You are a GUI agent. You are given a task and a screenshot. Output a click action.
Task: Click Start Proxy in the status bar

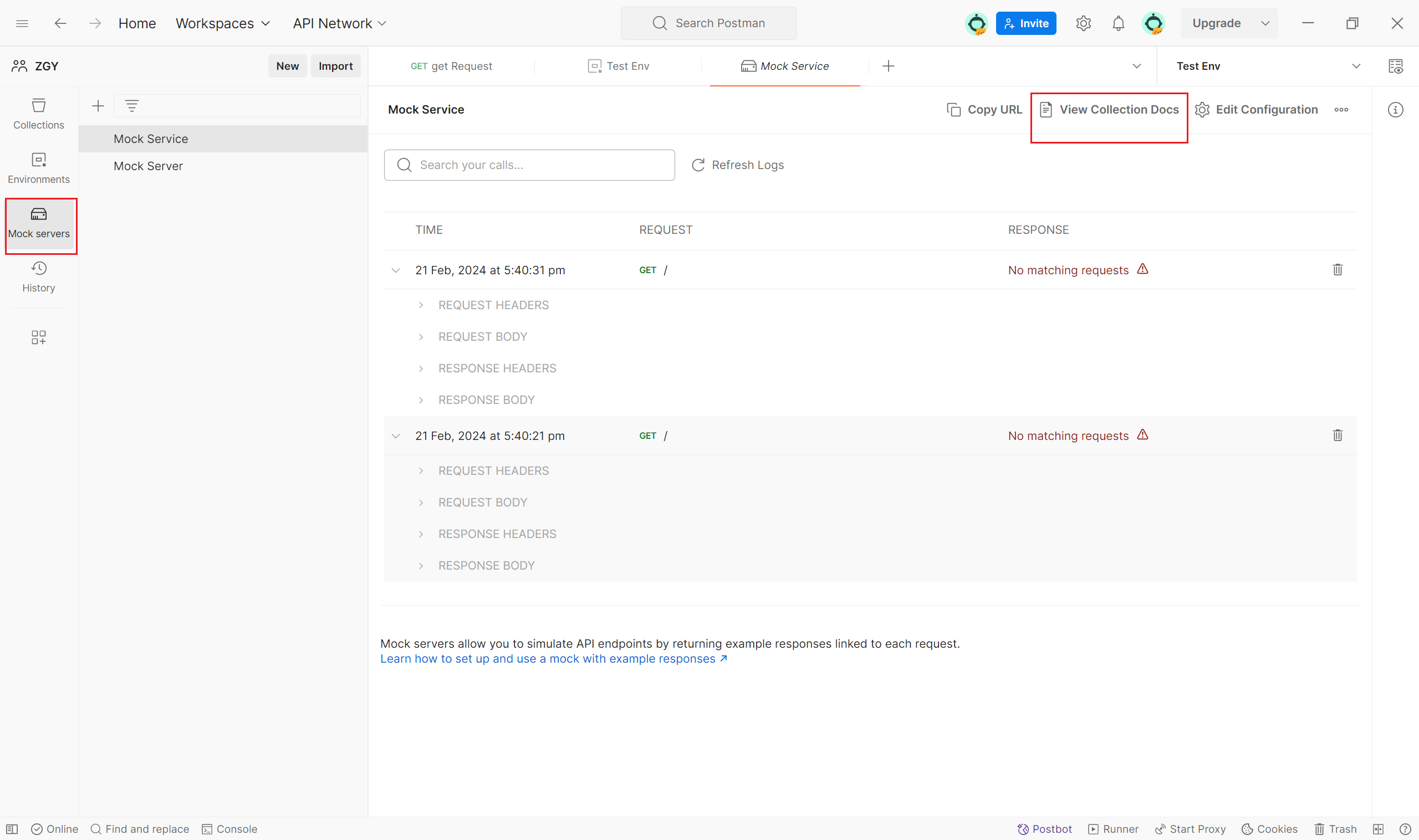coord(1190,829)
